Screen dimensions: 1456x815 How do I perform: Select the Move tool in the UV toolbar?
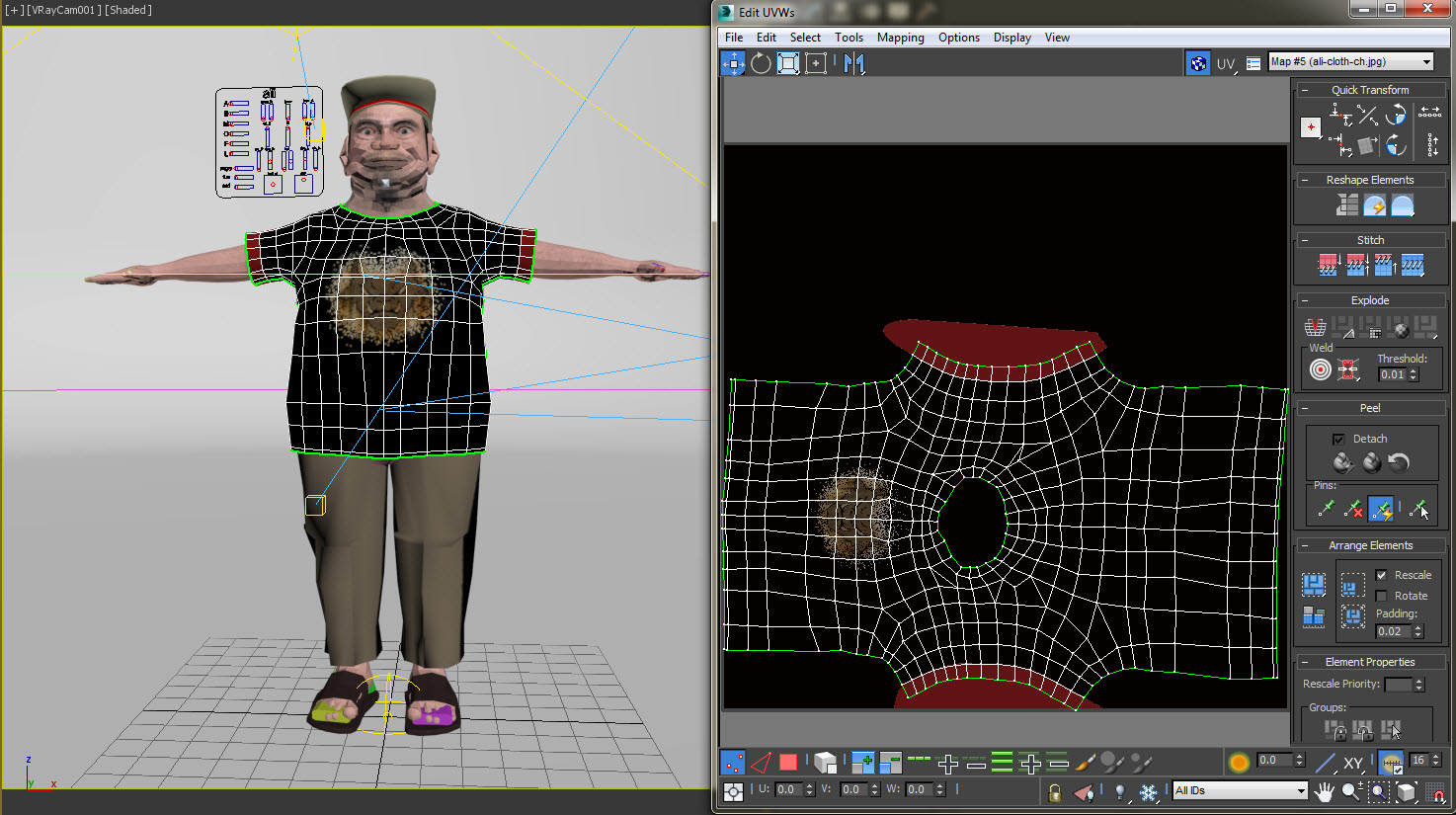tap(733, 63)
